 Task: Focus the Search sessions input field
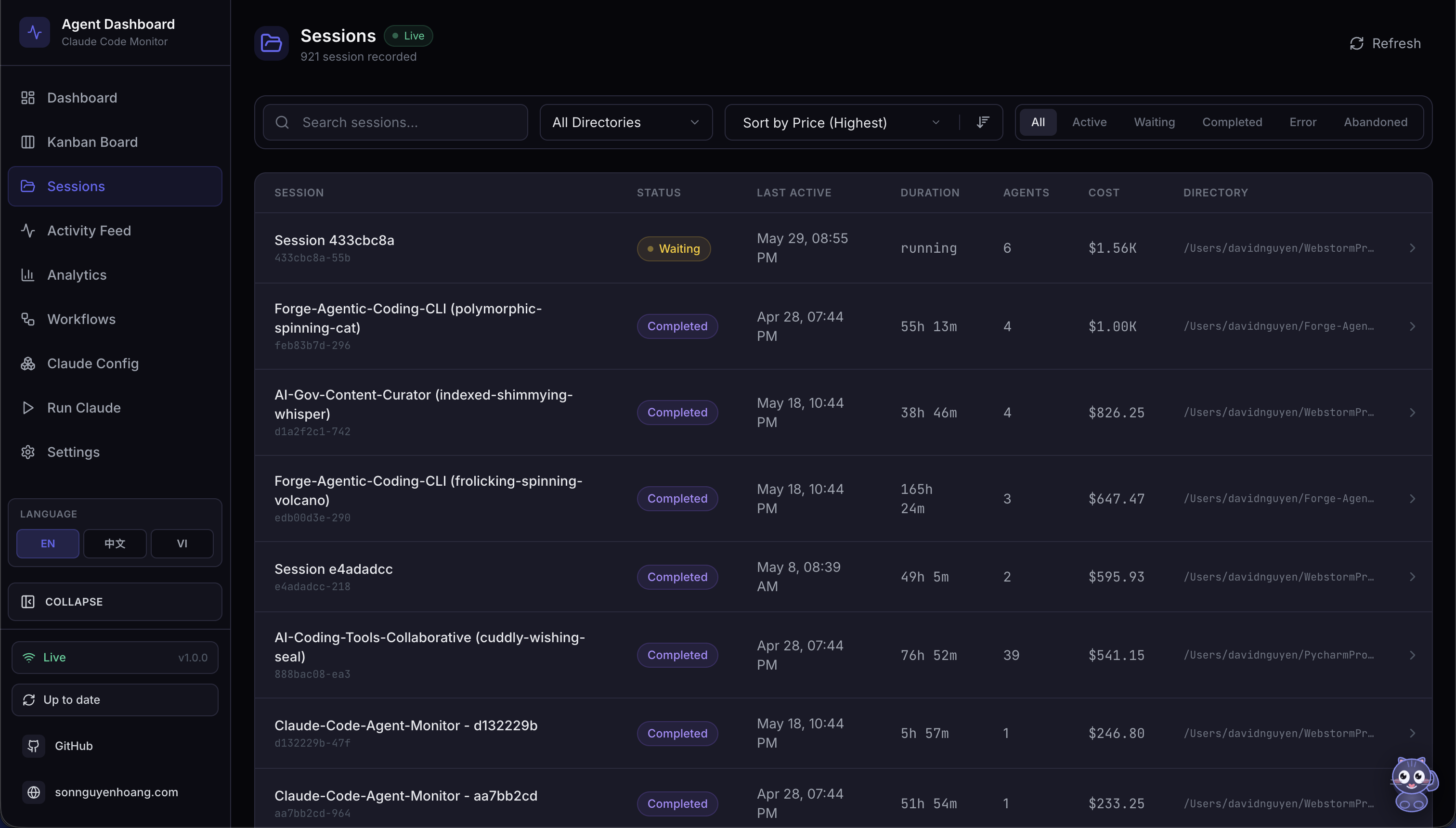tap(395, 123)
